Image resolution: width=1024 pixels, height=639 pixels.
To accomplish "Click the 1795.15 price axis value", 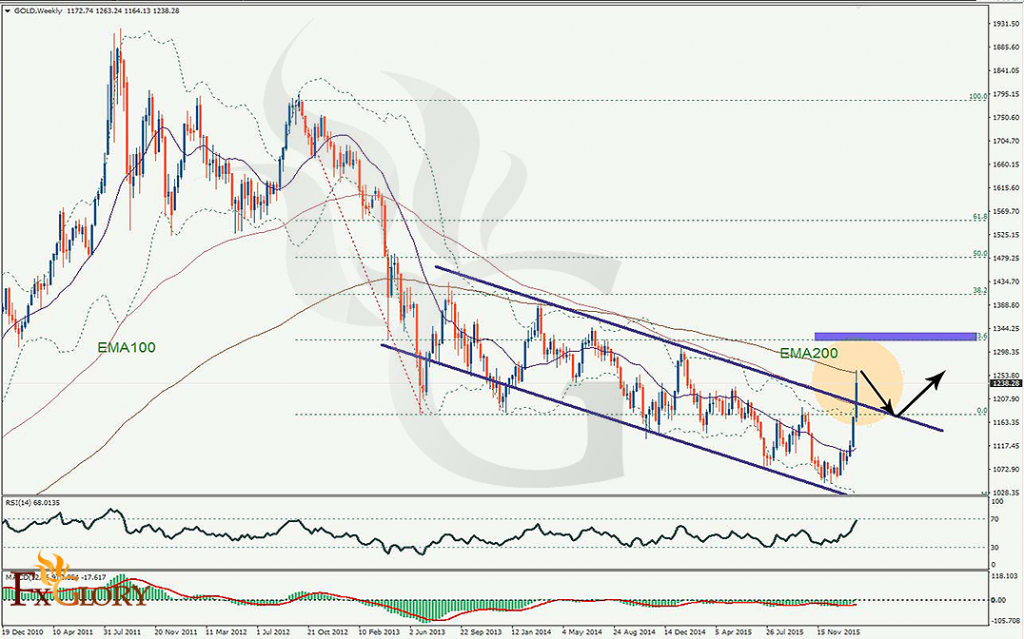I will (1006, 94).
